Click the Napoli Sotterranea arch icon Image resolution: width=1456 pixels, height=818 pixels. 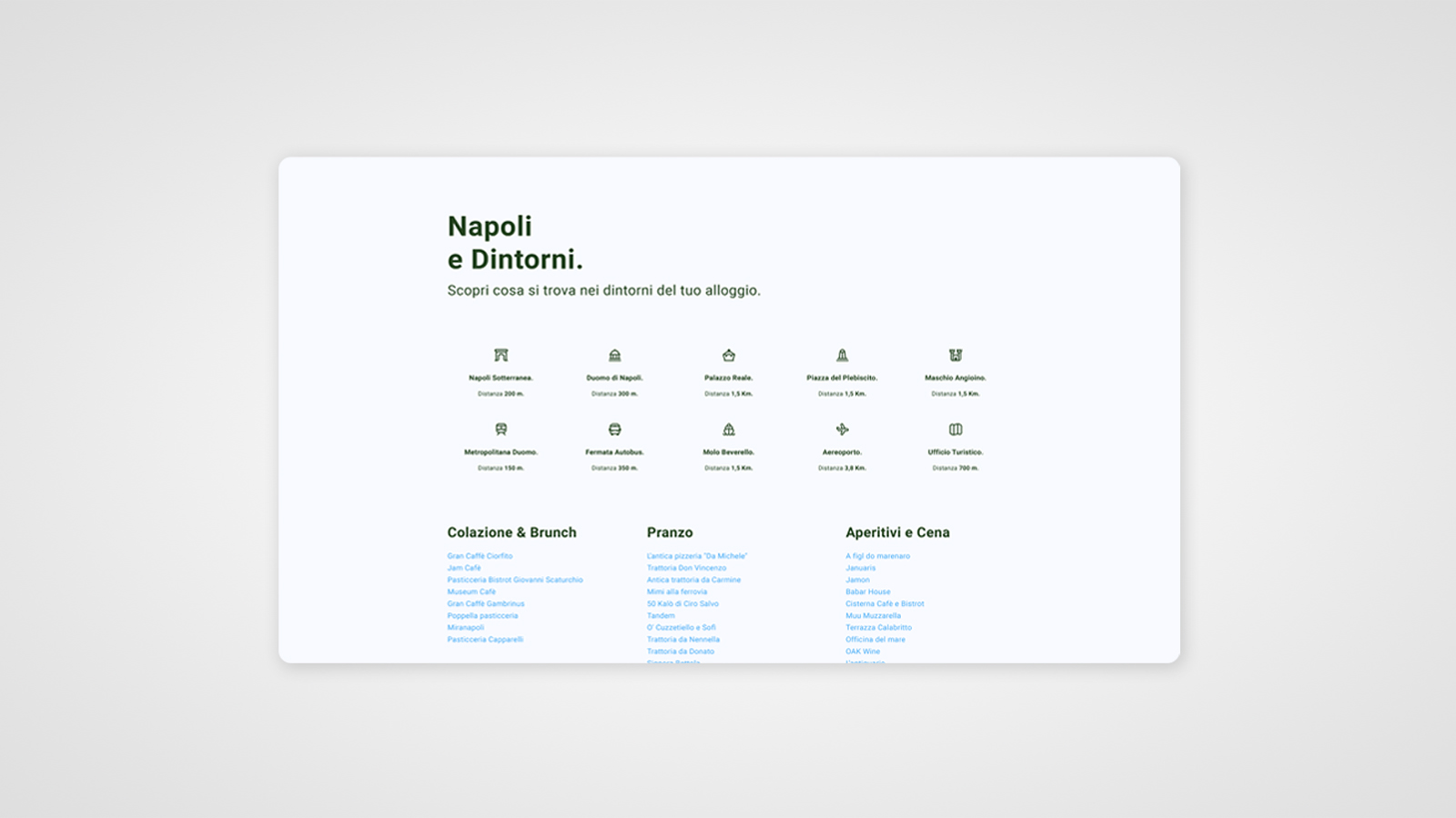point(500,355)
